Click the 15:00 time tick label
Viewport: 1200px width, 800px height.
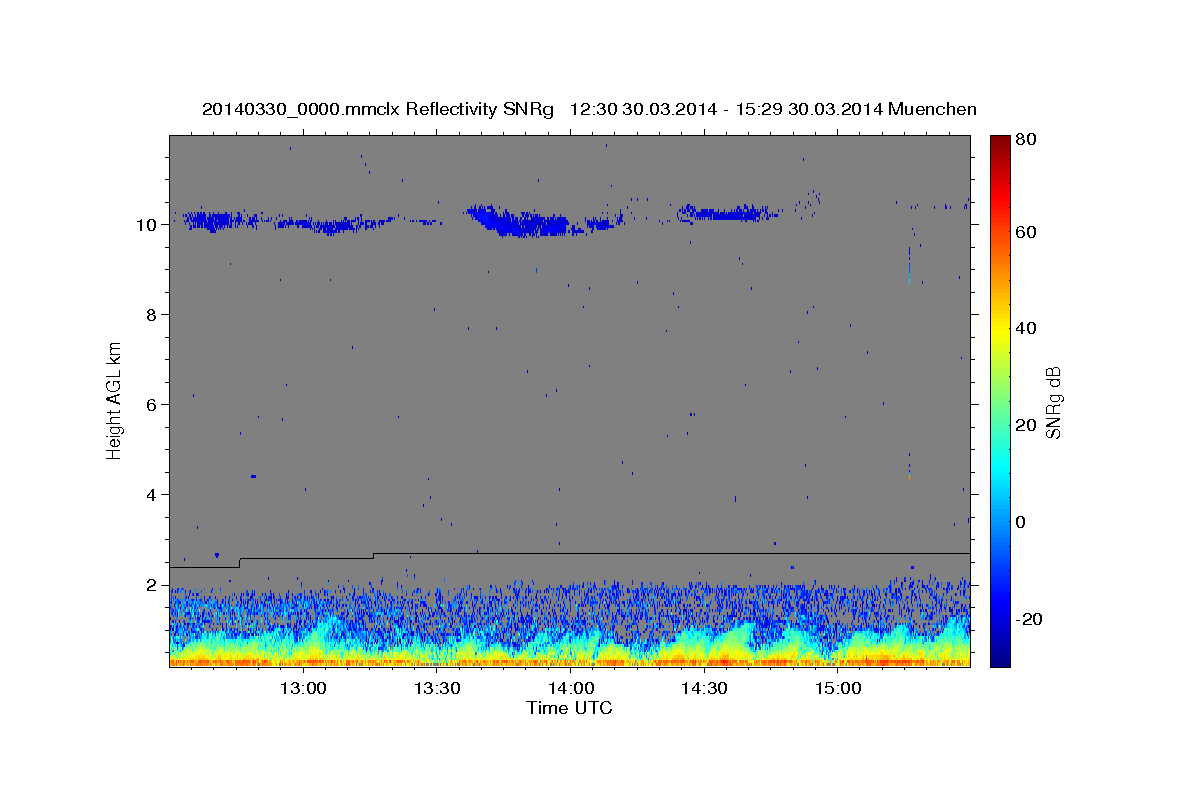tap(837, 689)
